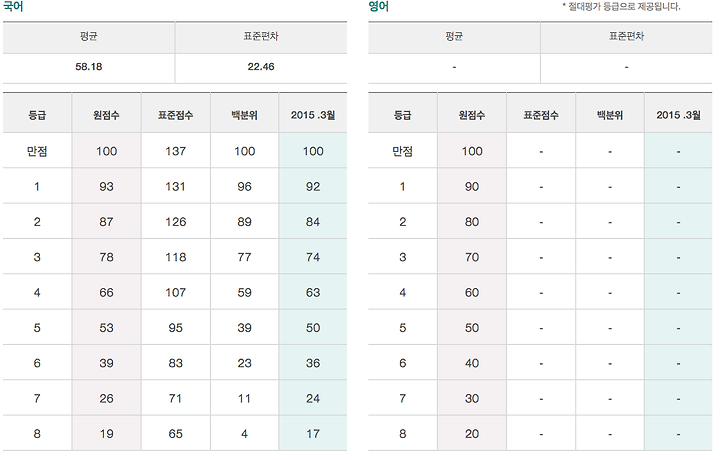The height and width of the screenshot is (460, 720).
Task: Click 영어 grade 6 원점수 40
Action: click(472, 363)
